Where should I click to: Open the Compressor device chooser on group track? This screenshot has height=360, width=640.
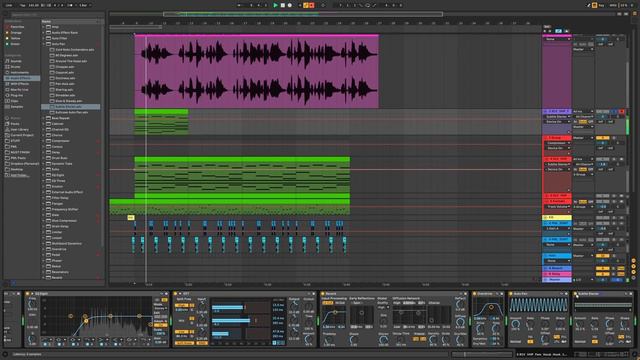point(558,143)
